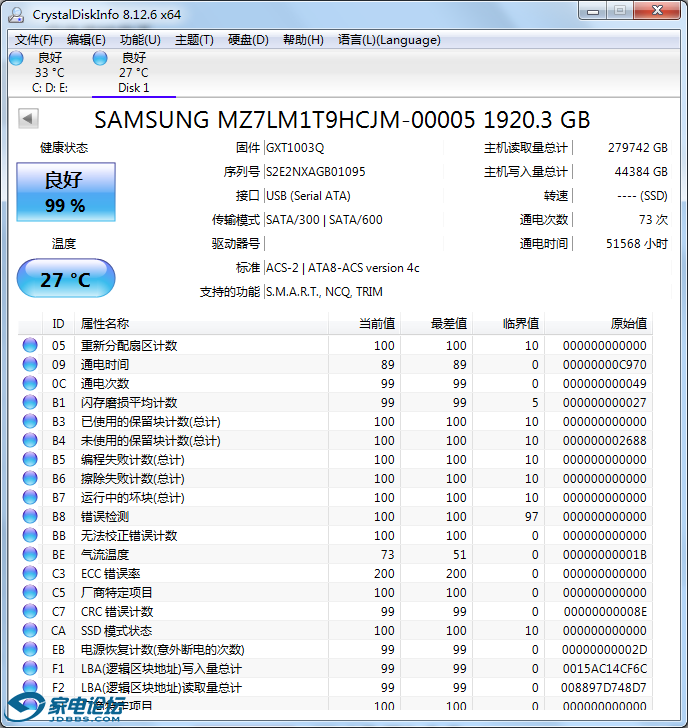Click status orb of attribute 05

(x=30, y=345)
